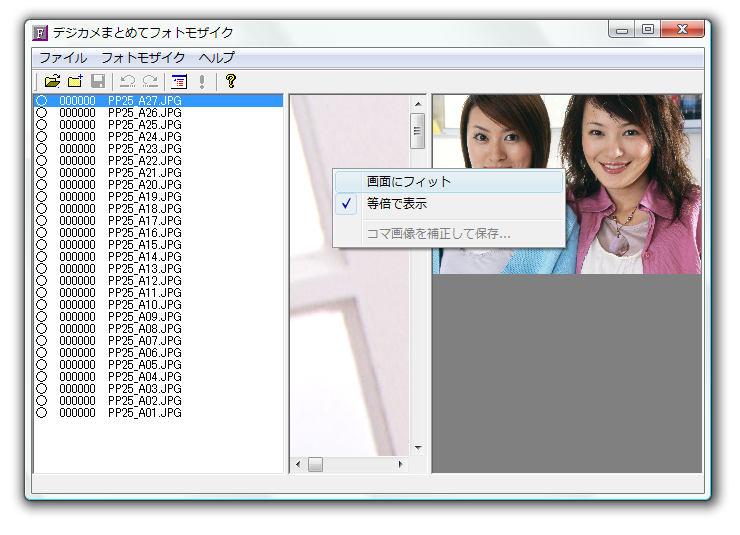Viewport: 740px width, 535px height.
Task: Toggle the checked 等倍で表示 option
Action: point(396,204)
